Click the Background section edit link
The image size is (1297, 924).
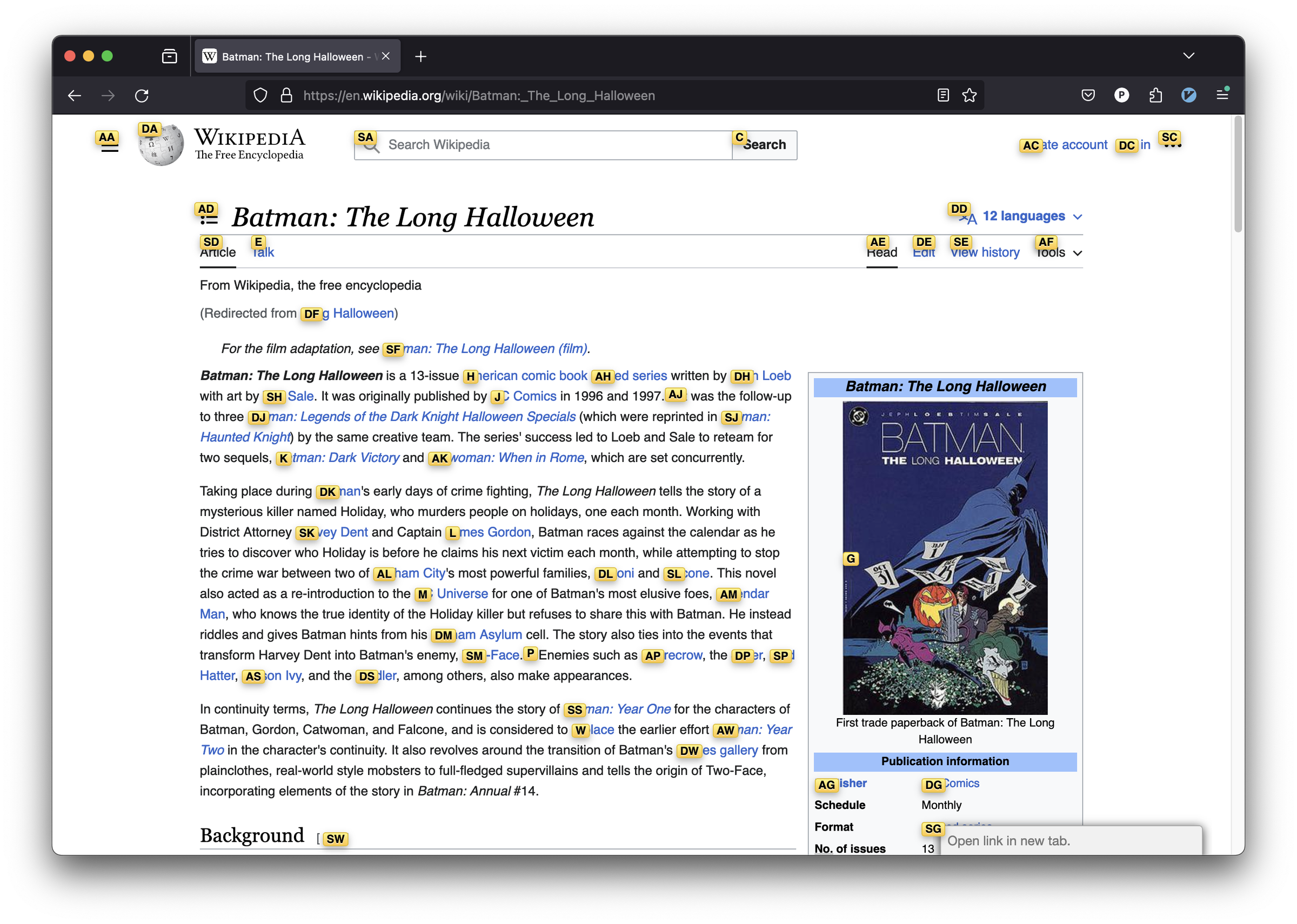click(335, 839)
